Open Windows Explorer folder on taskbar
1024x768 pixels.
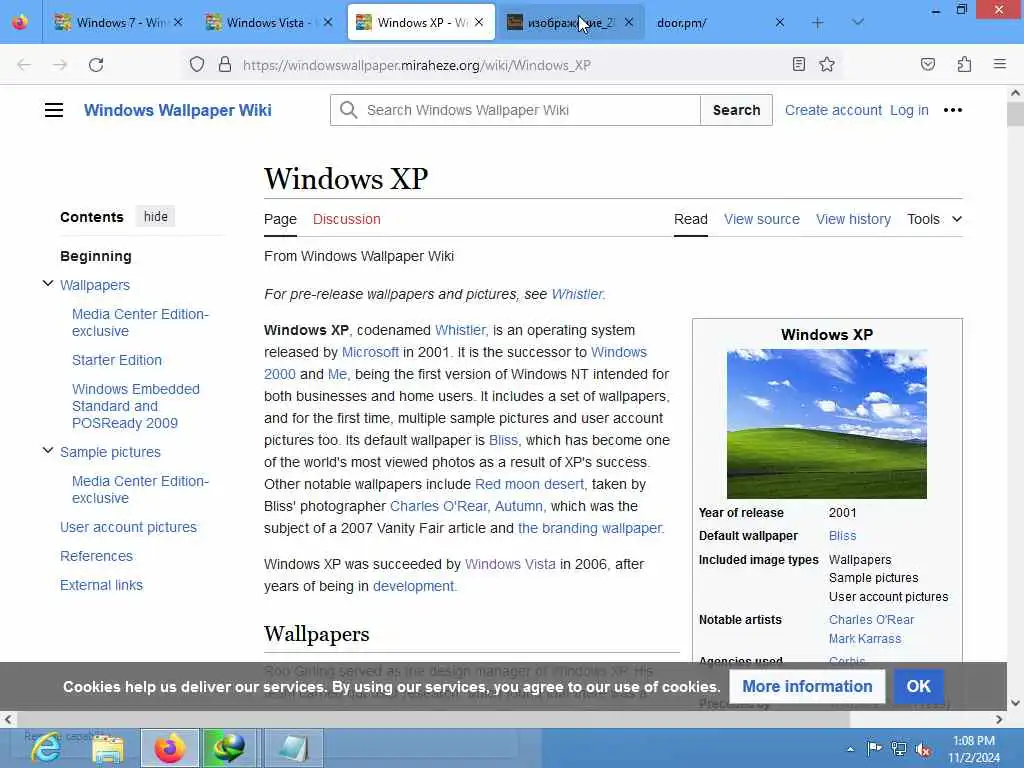[x=108, y=748]
